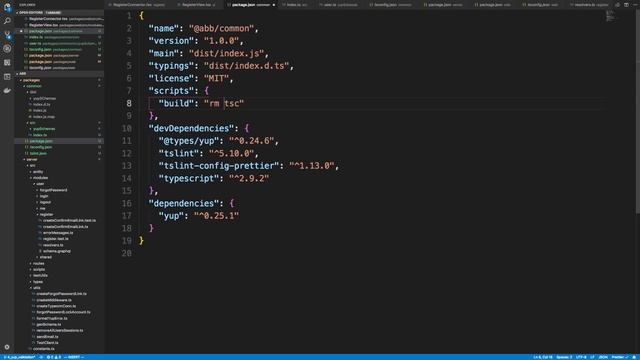The width and height of the screenshot is (640, 360).
Task: Open createMiddleware.ts file
Action: [x=54, y=300]
